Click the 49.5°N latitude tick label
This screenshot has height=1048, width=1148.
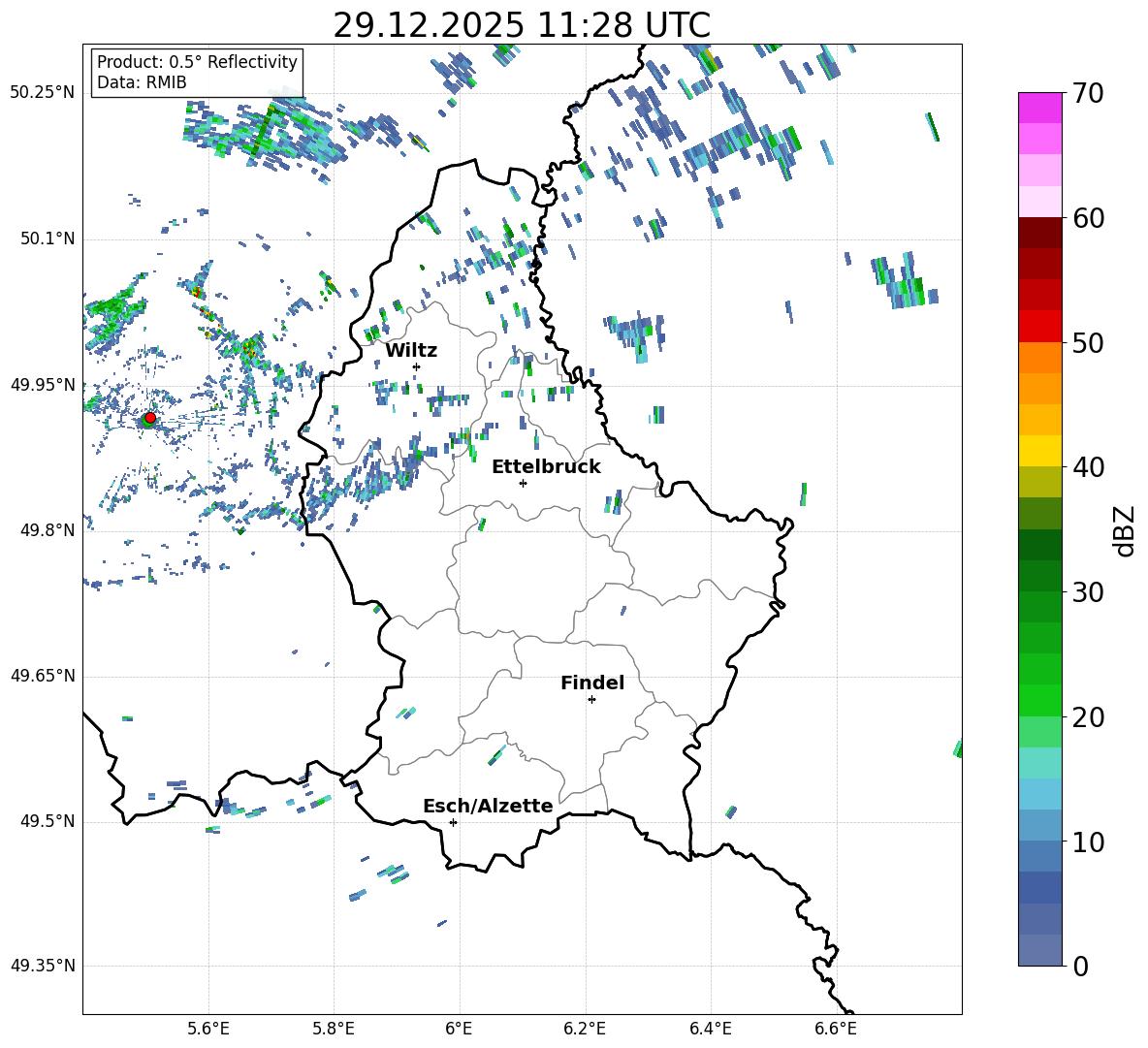(47, 821)
